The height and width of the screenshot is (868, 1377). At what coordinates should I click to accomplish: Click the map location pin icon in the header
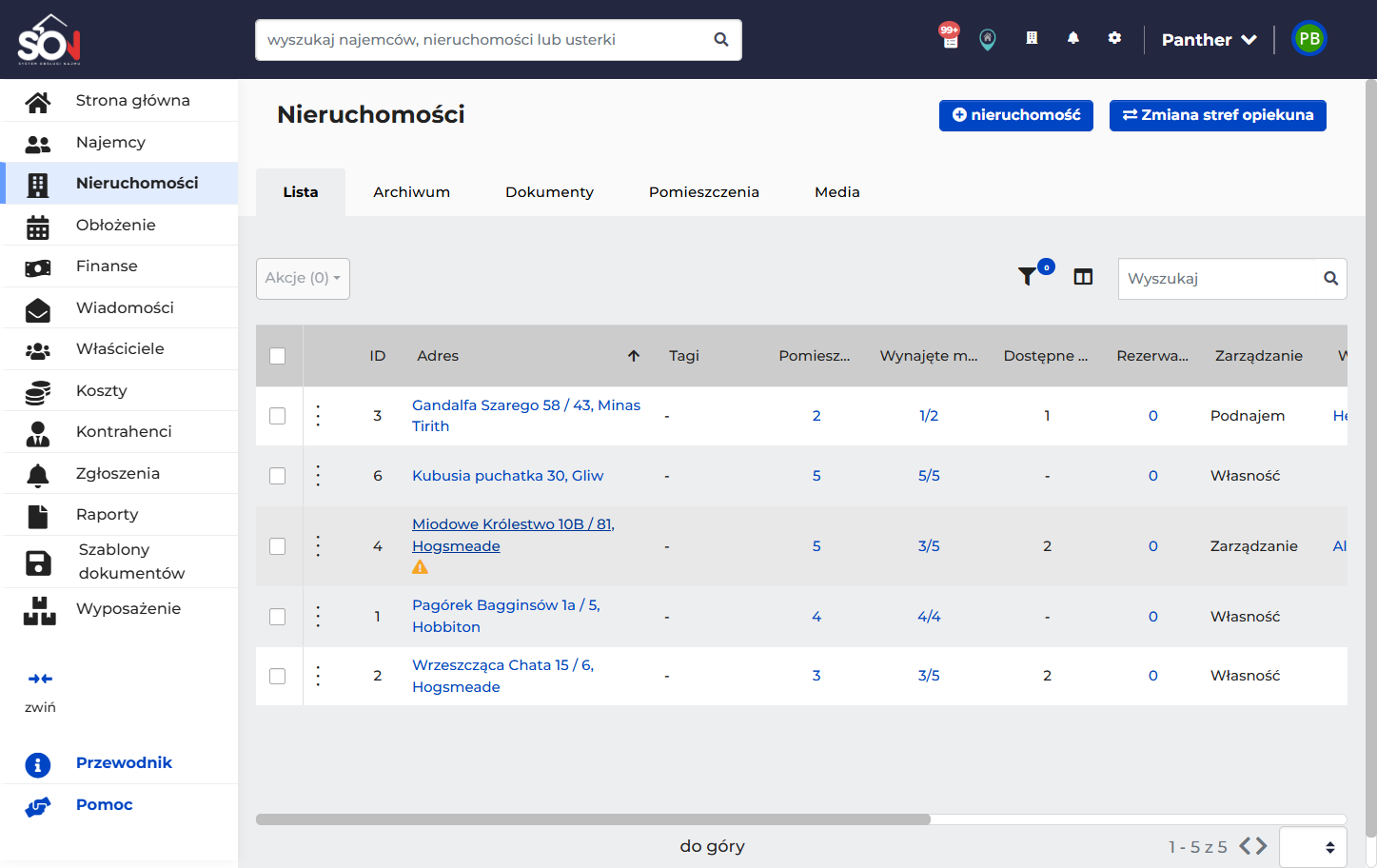(x=988, y=39)
